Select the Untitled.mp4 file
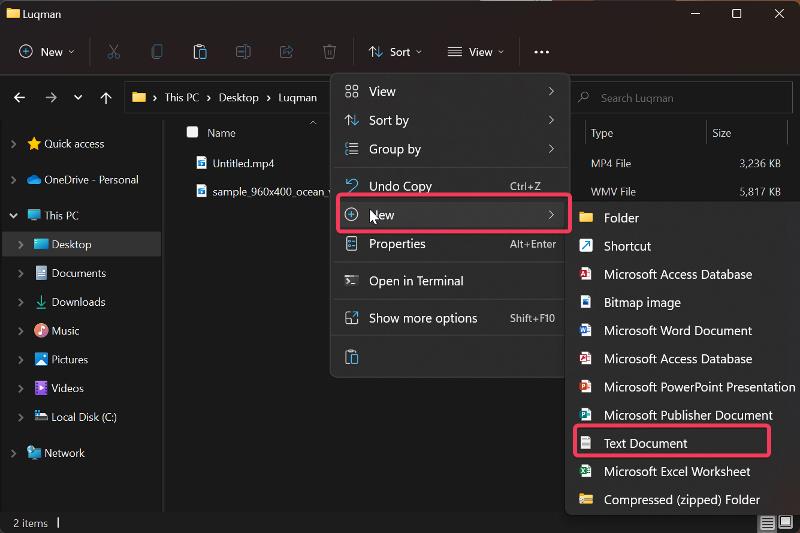The image size is (800, 533). [243, 163]
